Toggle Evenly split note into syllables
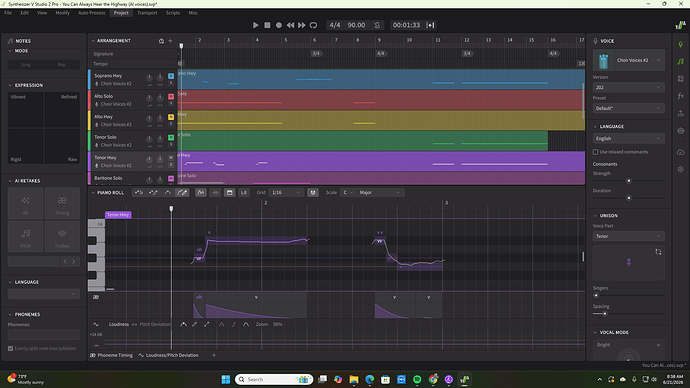The image size is (690, 388). (11, 348)
